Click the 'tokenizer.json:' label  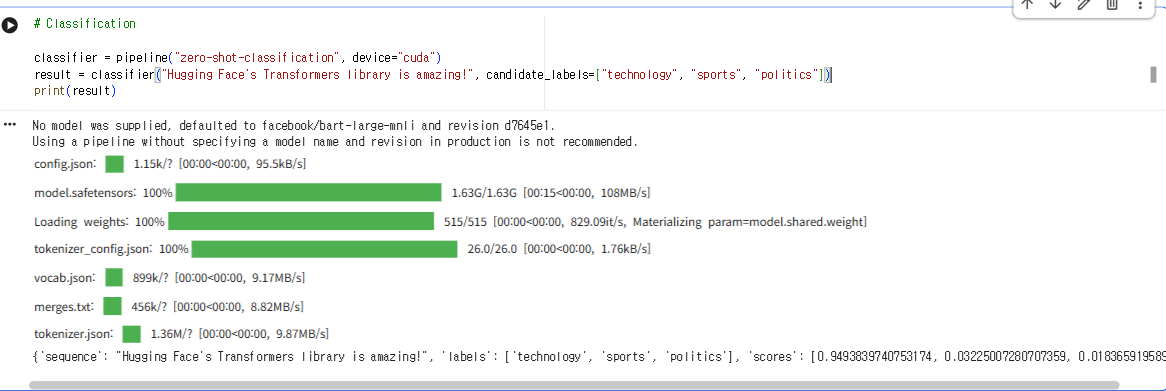point(74,335)
